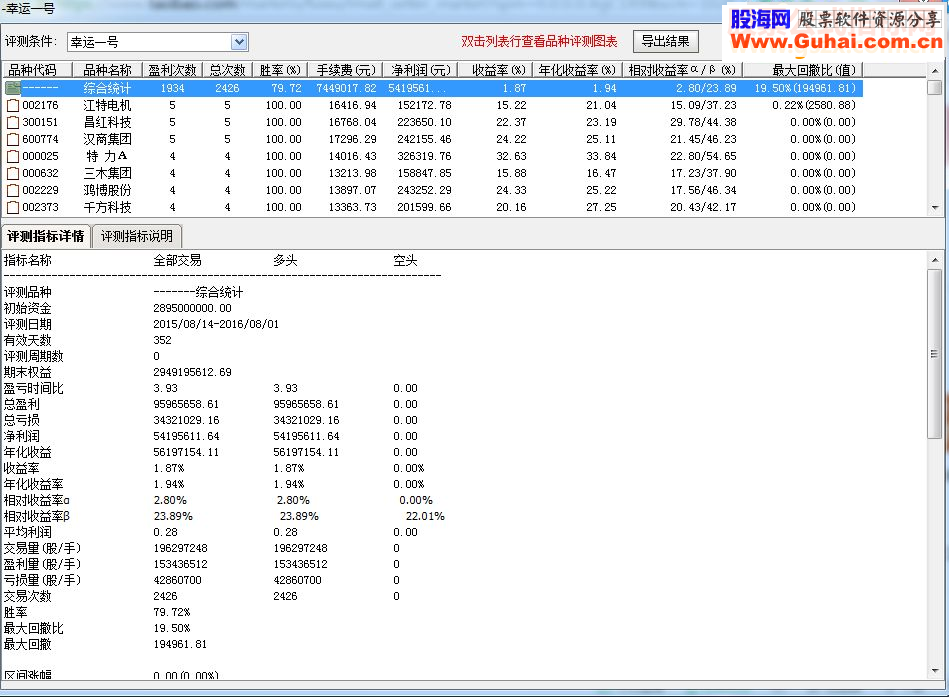
Task: Click the summary row green icon
Action: click(x=13, y=88)
